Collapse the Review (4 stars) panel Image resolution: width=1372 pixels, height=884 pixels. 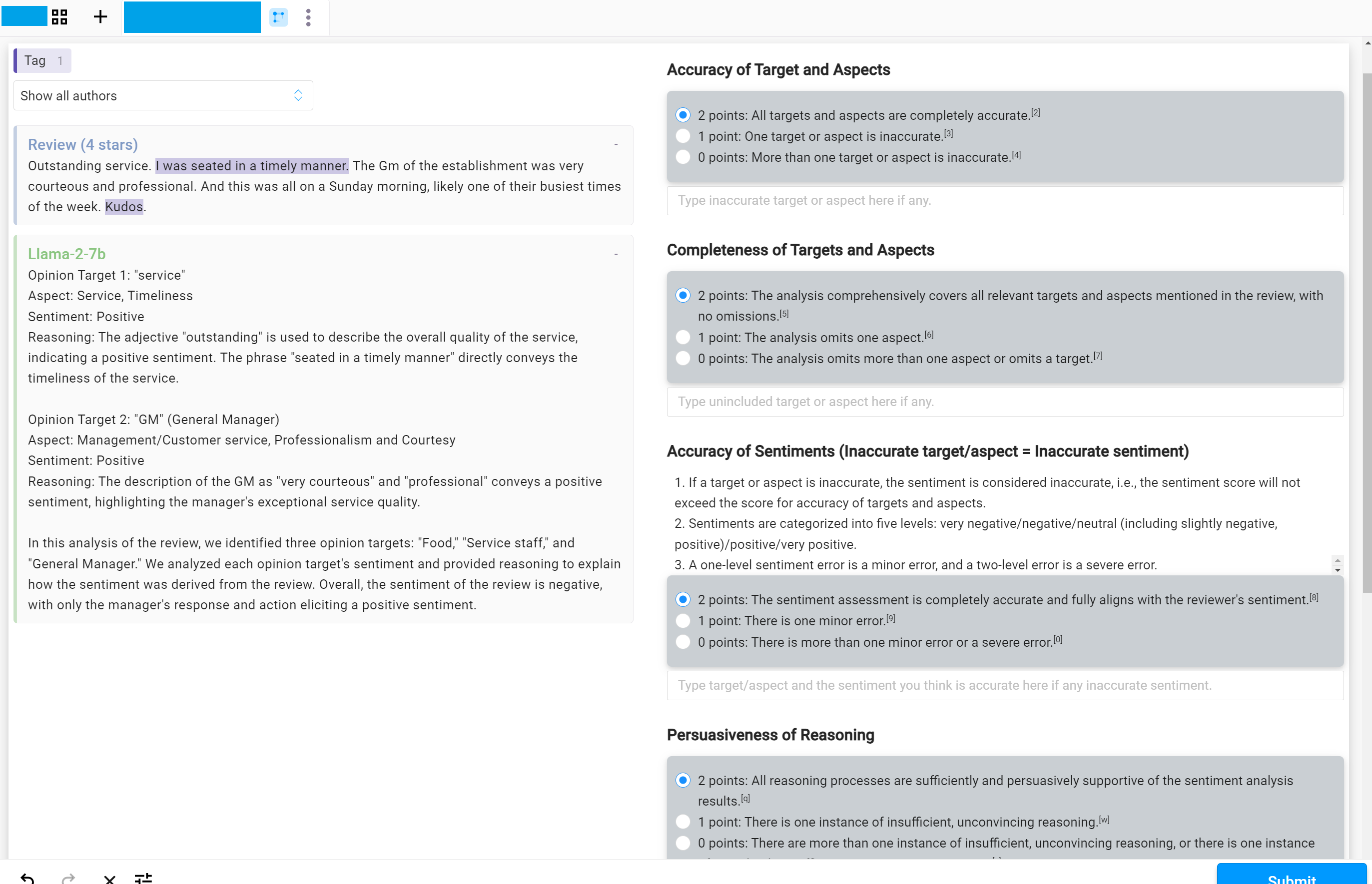[x=616, y=144]
